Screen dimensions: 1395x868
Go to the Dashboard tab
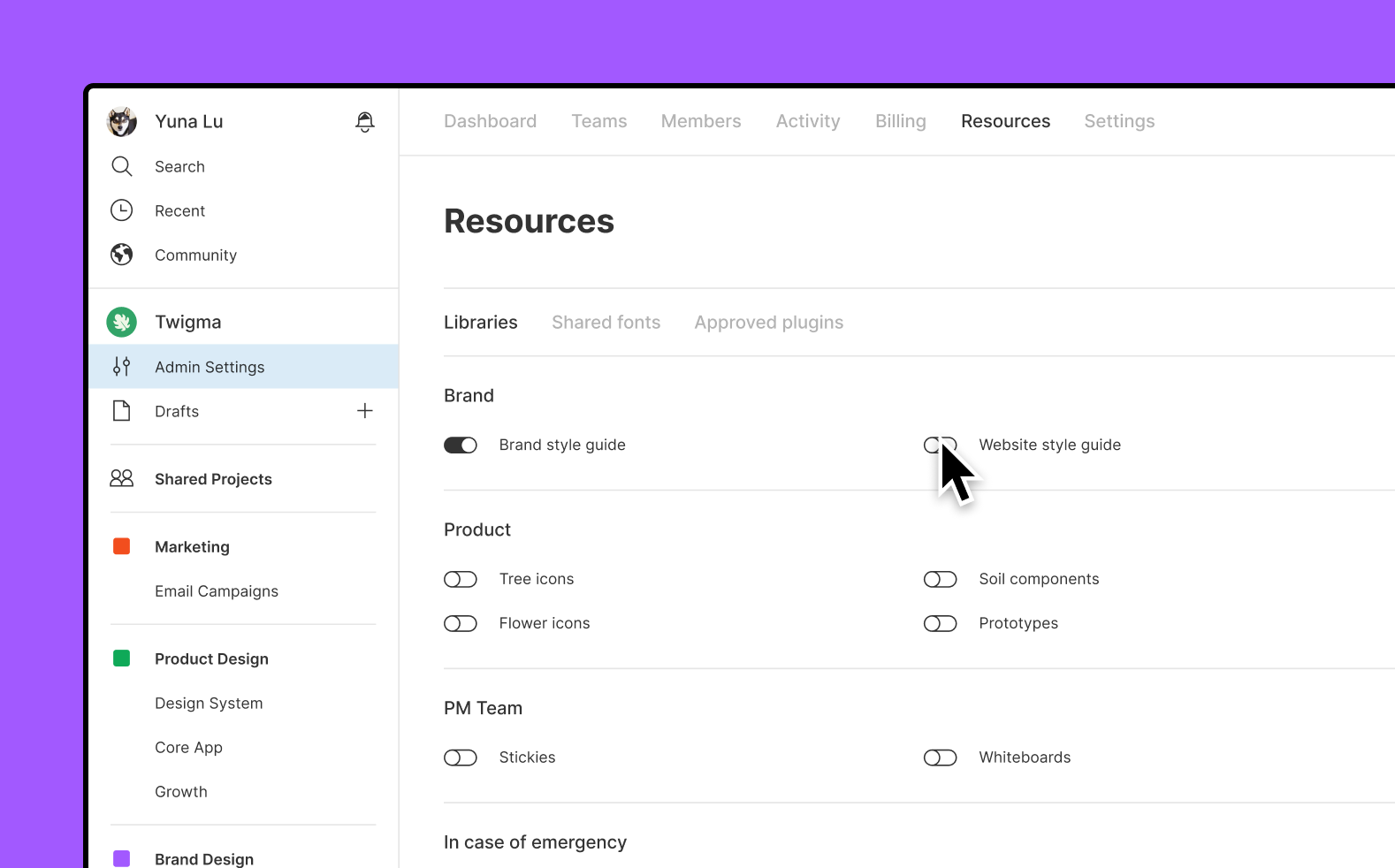point(490,121)
